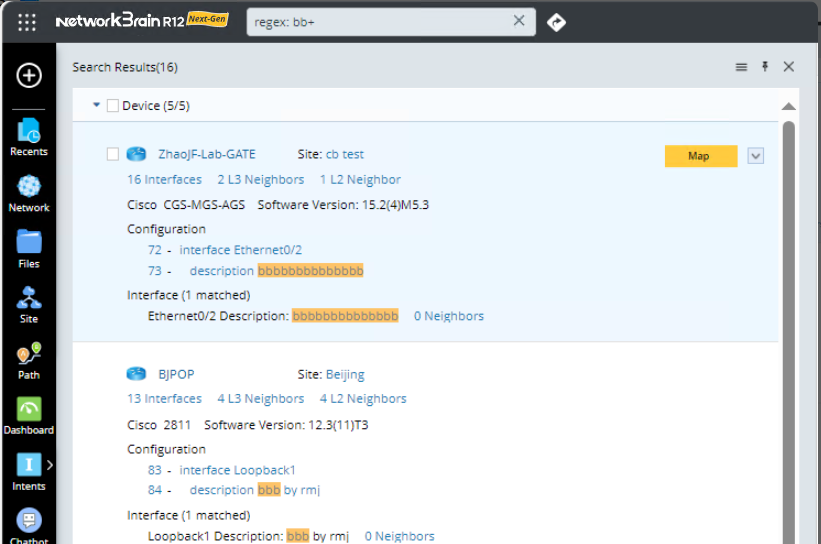This screenshot has height=544, width=821.
Task: Pin the Search Results panel
Action: (x=765, y=66)
